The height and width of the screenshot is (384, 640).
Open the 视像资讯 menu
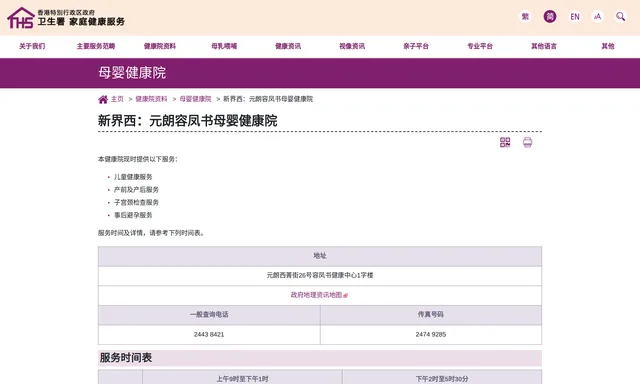[x=352, y=46]
